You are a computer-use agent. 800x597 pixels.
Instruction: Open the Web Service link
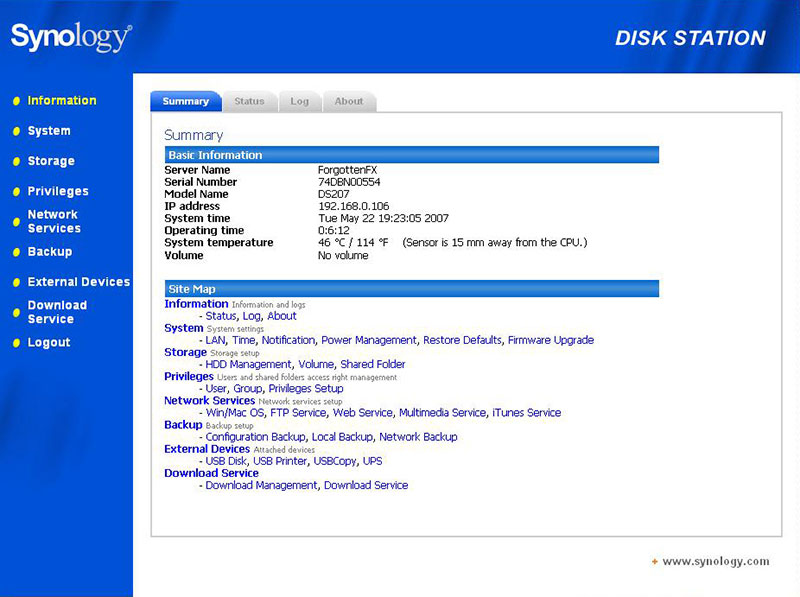[363, 413]
